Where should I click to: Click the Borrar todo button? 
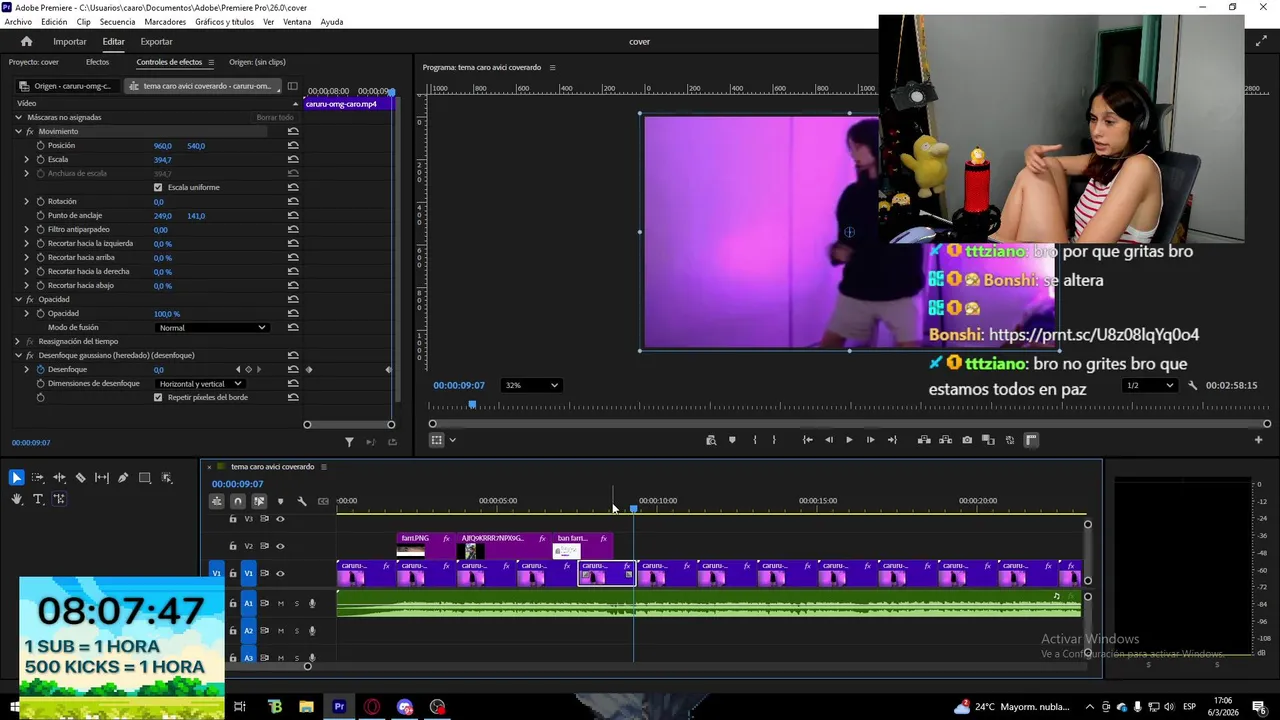pos(275,118)
